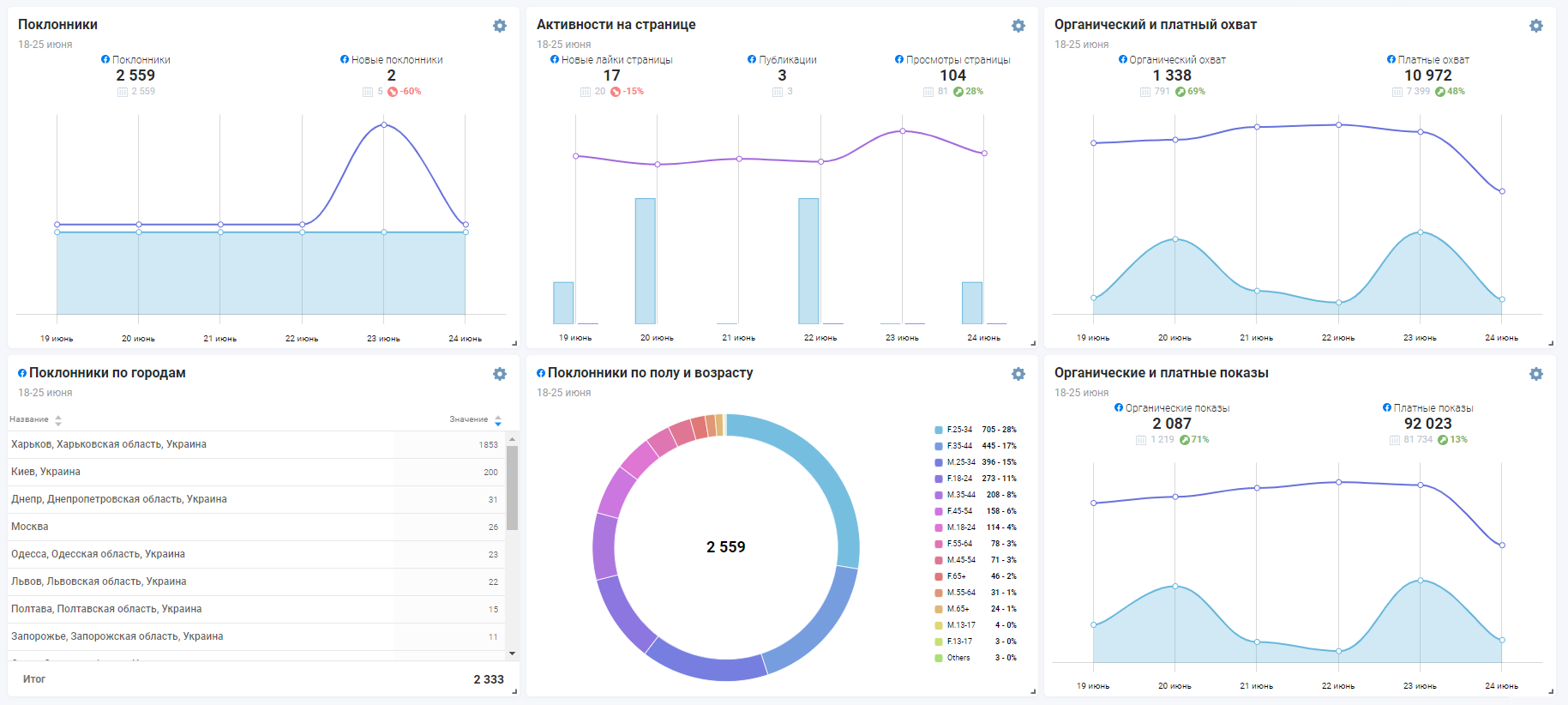The height and width of the screenshot is (705, 1568).
Task: Toggle Others legend entry in the chart
Action: (958, 658)
